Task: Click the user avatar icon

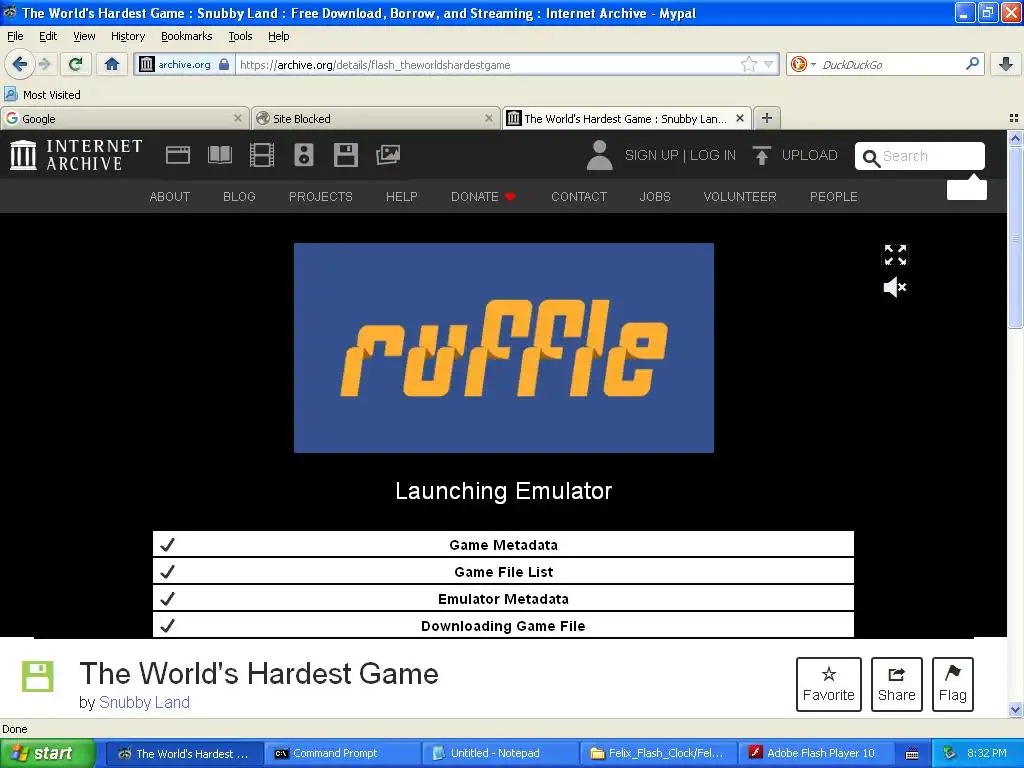Action: point(599,155)
